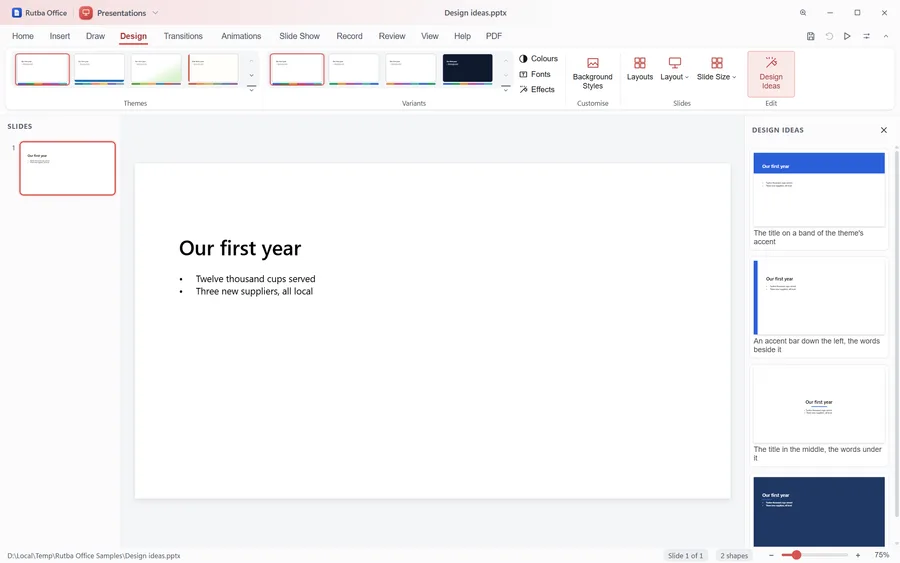Open the Layouts gallery
The width and height of the screenshot is (900, 563).
(x=639, y=69)
